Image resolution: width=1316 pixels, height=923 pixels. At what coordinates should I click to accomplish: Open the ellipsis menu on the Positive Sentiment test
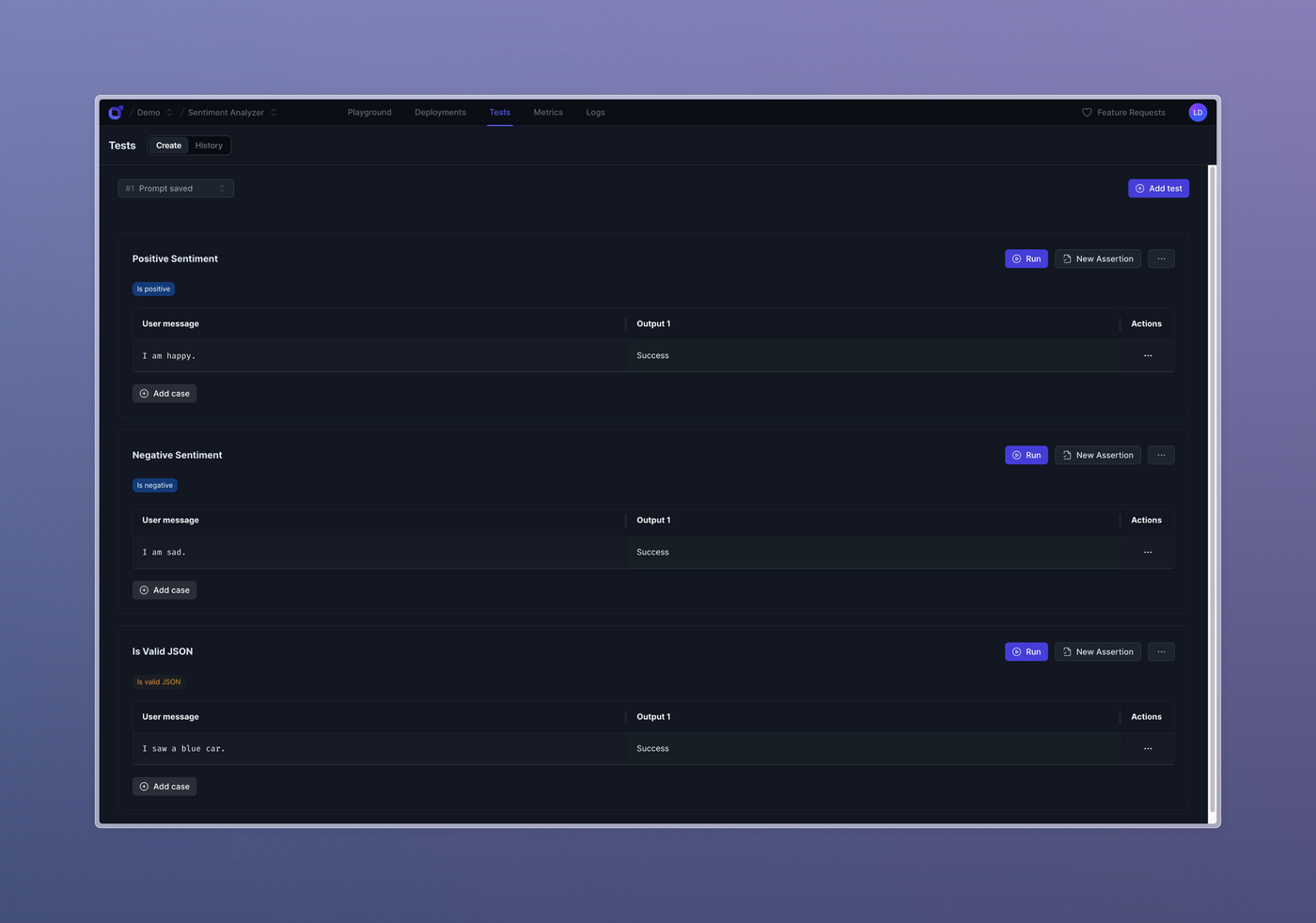1161,258
